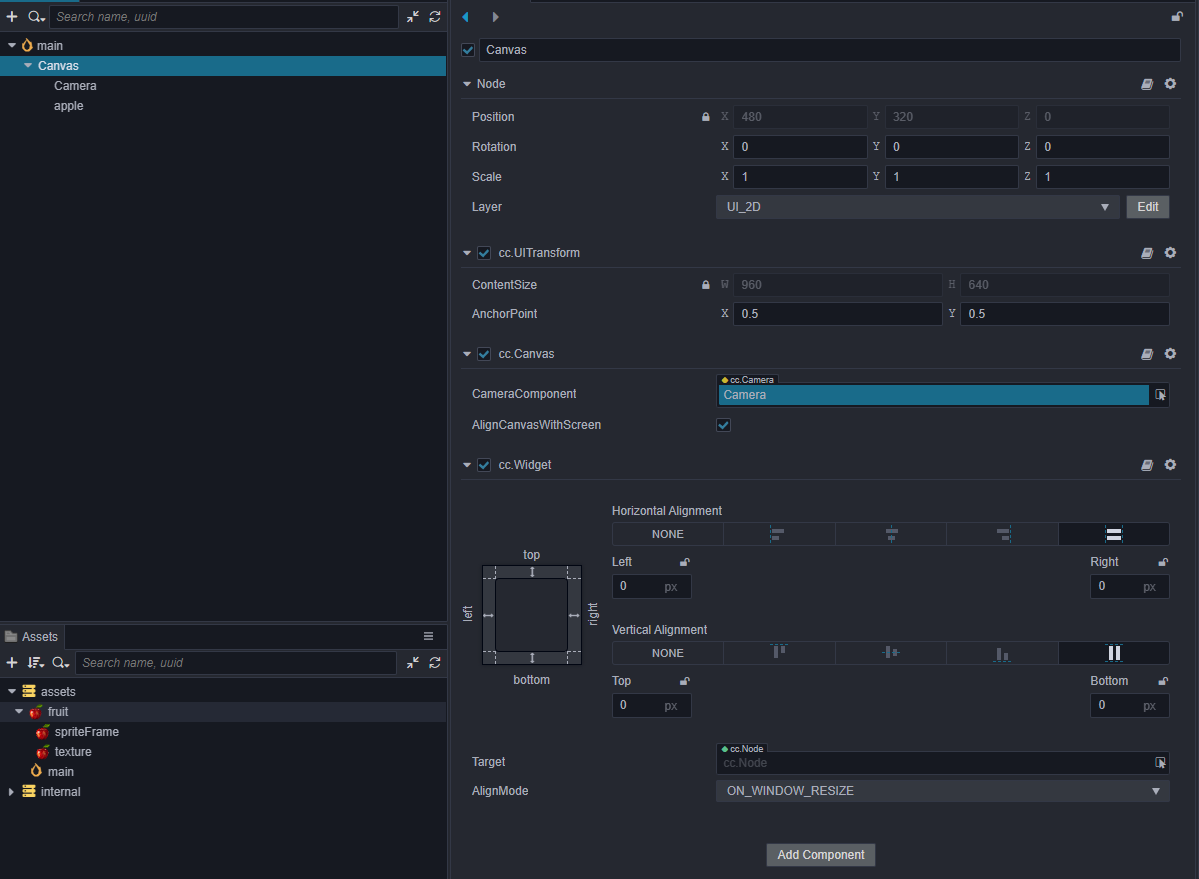1199x879 pixels.
Task: Open the Layer UI_2D dropdown
Action: click(x=918, y=207)
